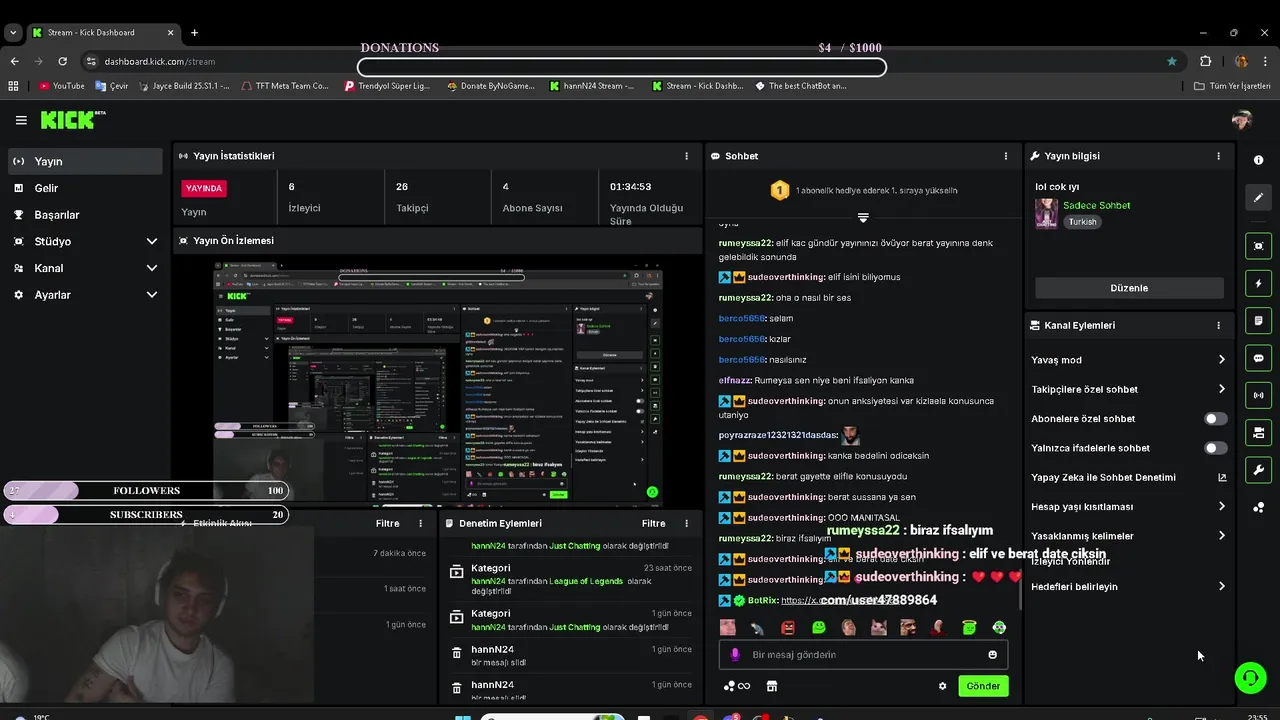The height and width of the screenshot is (720, 1280).
Task: Select Başarılar in the left sidebar
Action: [x=85, y=215]
